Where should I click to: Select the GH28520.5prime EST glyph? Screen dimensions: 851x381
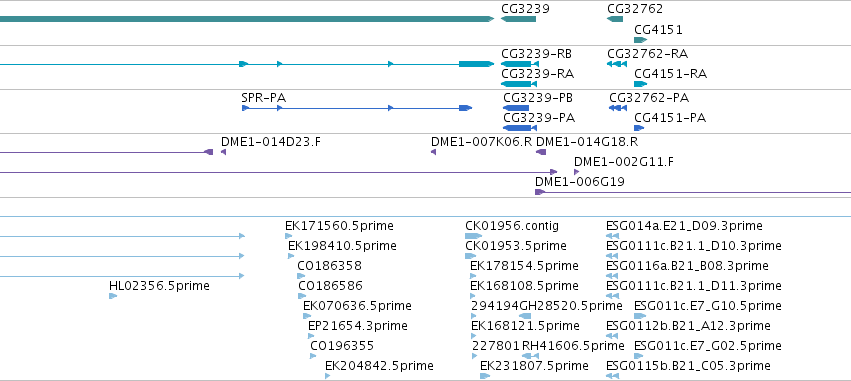click(525, 316)
